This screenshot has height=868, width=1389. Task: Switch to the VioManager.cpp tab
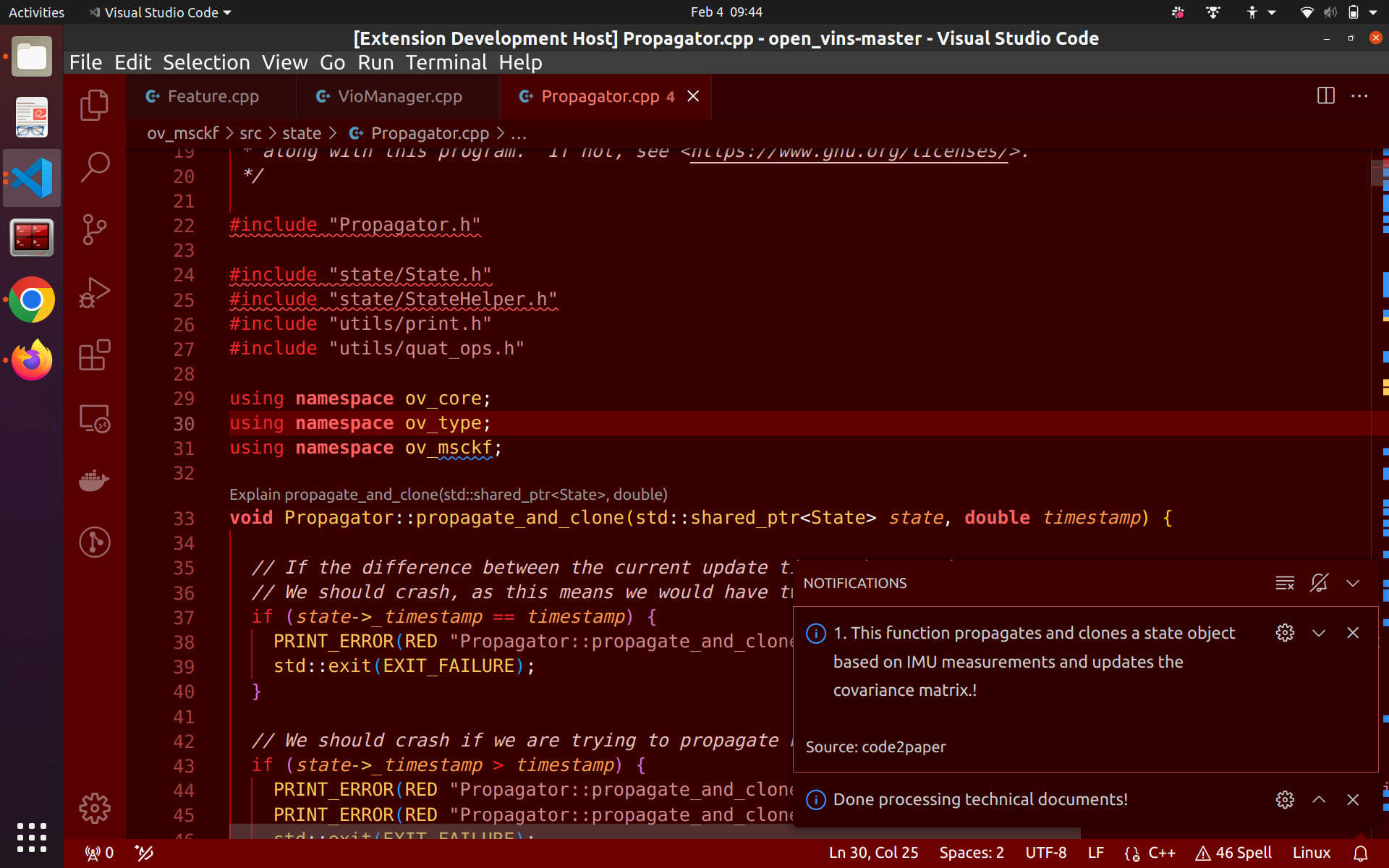click(399, 96)
